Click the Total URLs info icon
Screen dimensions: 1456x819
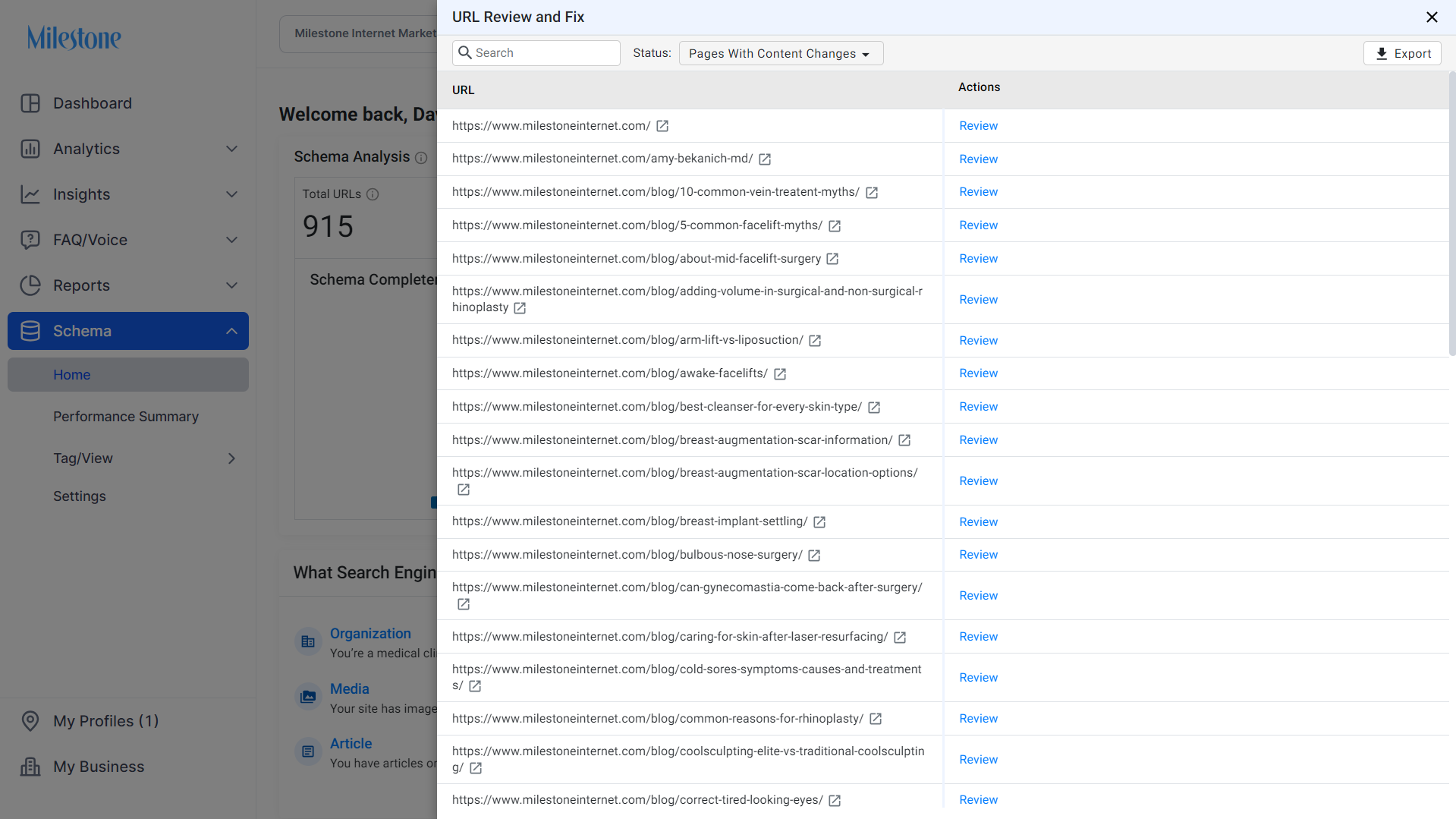373,194
